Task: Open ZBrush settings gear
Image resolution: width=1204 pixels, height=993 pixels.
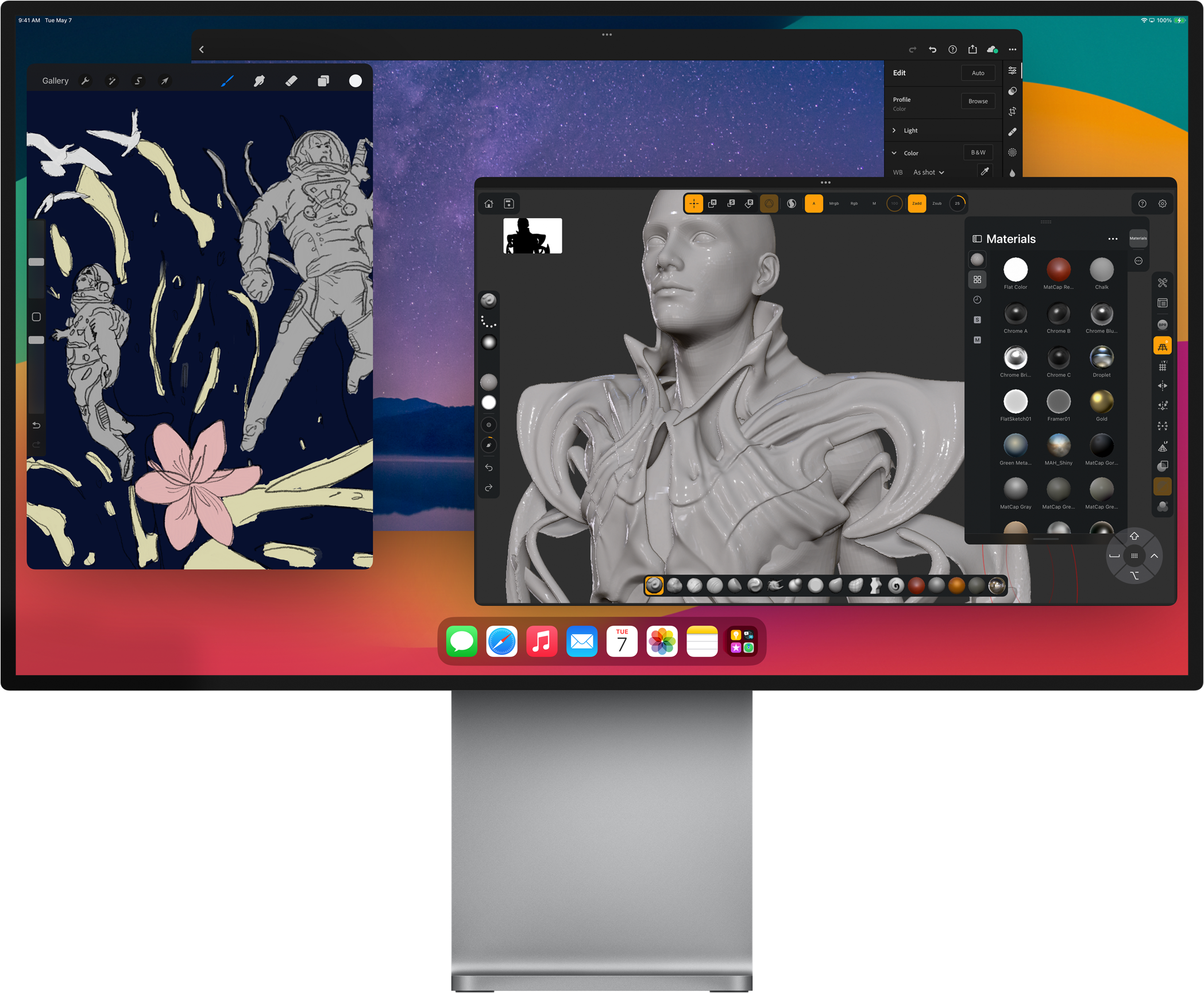Action: tap(1162, 204)
